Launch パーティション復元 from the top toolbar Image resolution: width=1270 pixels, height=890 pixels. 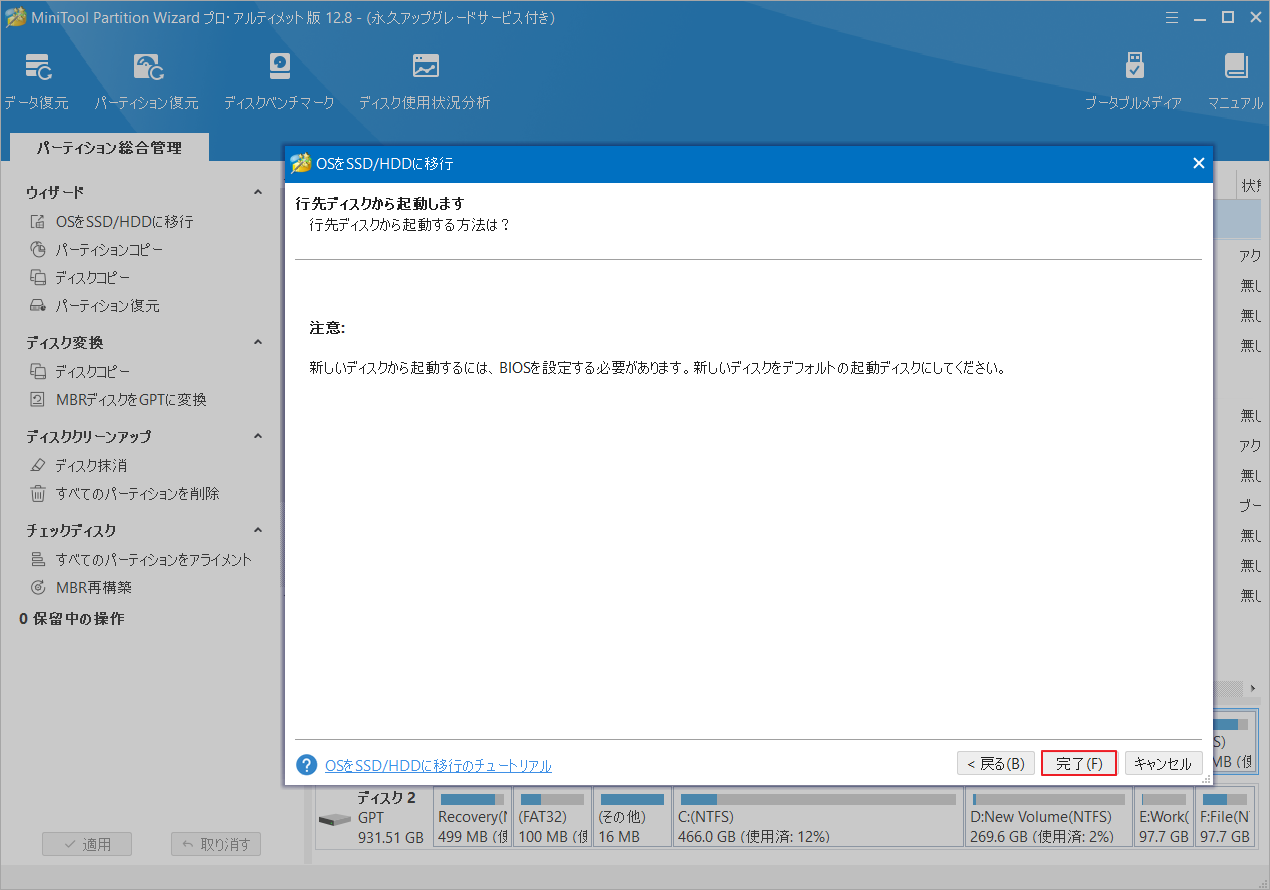click(x=148, y=75)
